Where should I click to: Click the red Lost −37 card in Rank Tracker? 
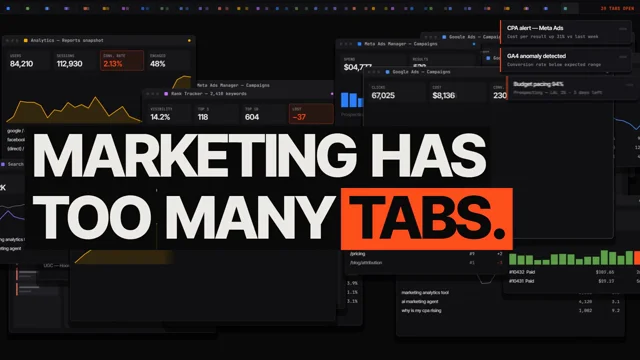point(311,113)
